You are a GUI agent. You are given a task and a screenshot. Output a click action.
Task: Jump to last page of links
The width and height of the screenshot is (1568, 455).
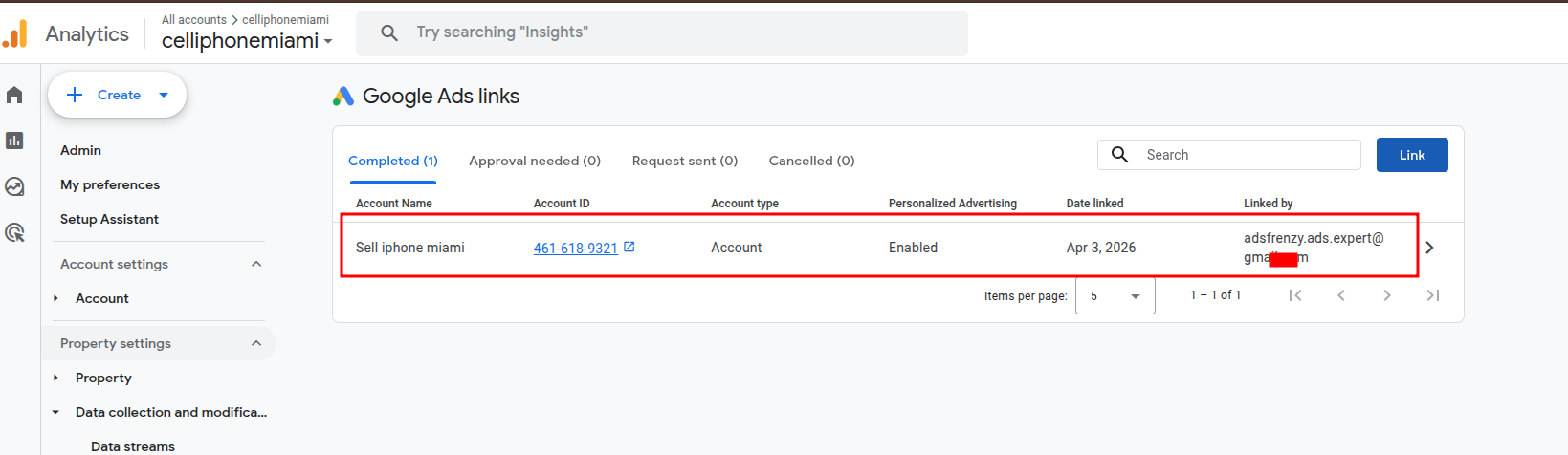pos(1432,295)
